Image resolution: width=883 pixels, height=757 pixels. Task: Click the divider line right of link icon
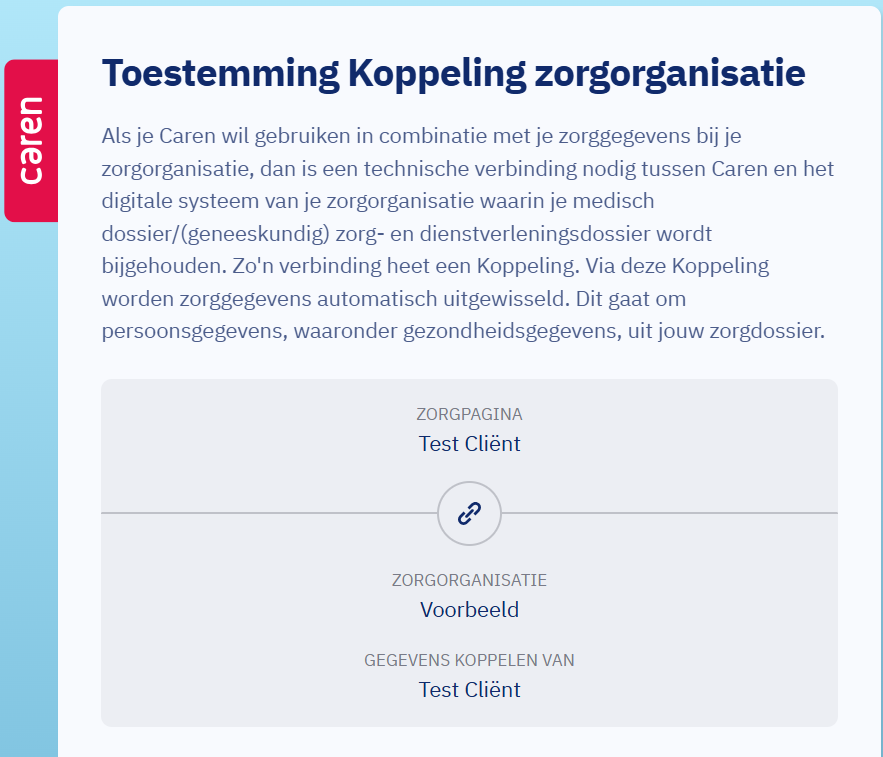670,513
